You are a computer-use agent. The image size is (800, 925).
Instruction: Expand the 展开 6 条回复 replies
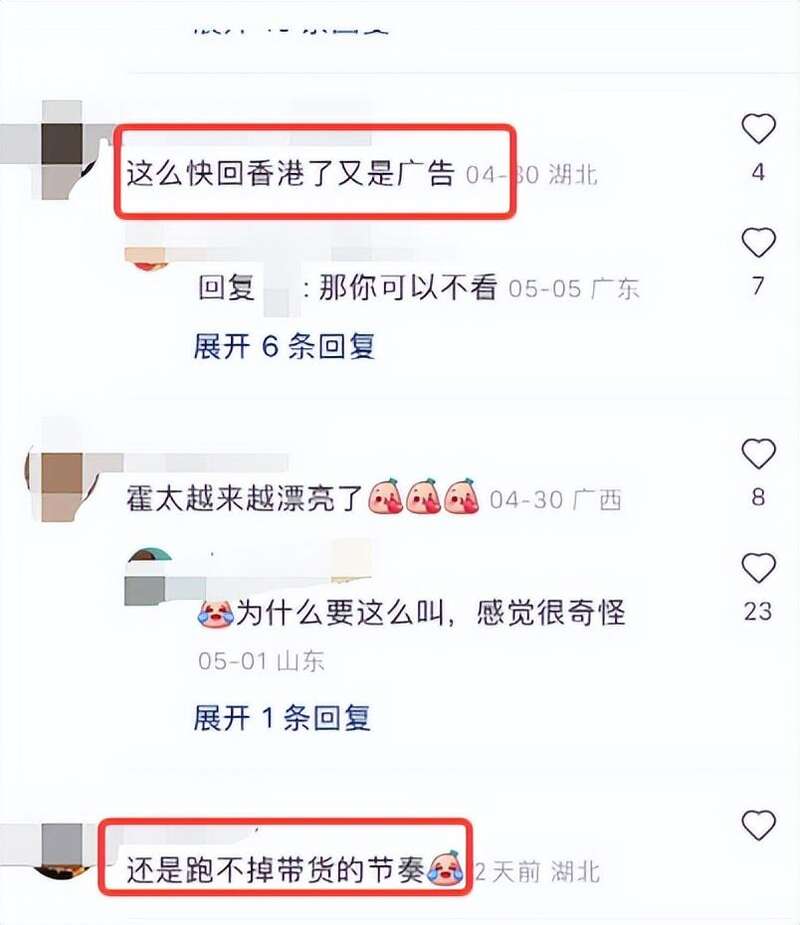[284, 346]
